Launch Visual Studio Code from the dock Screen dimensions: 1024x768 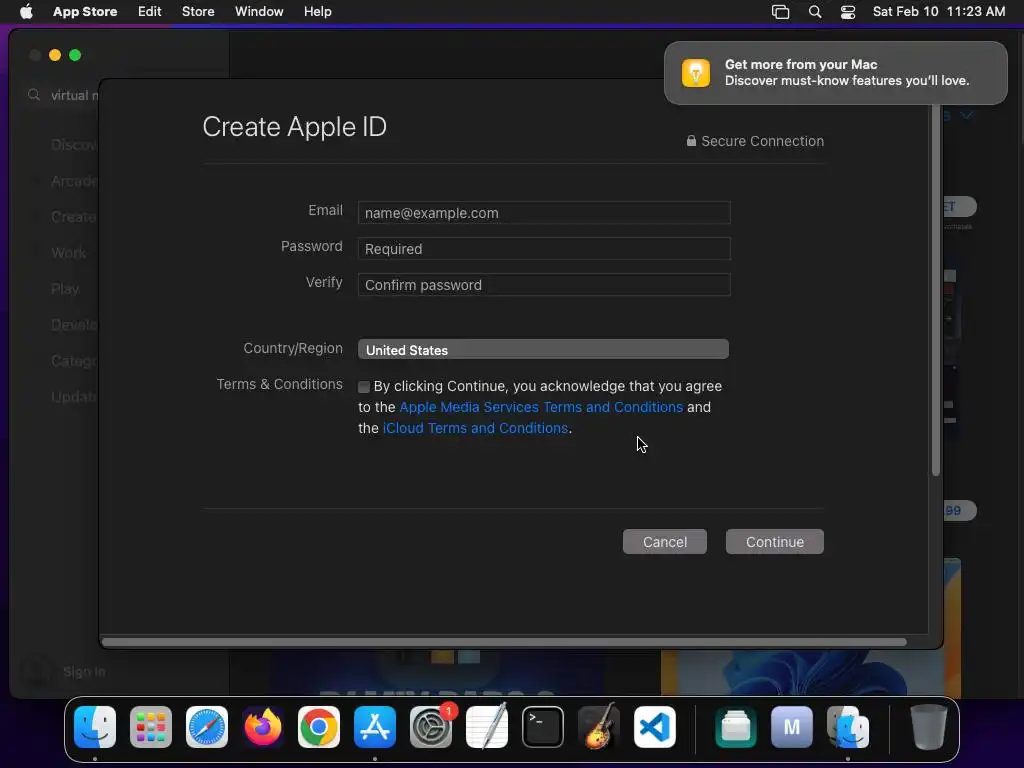click(x=655, y=727)
